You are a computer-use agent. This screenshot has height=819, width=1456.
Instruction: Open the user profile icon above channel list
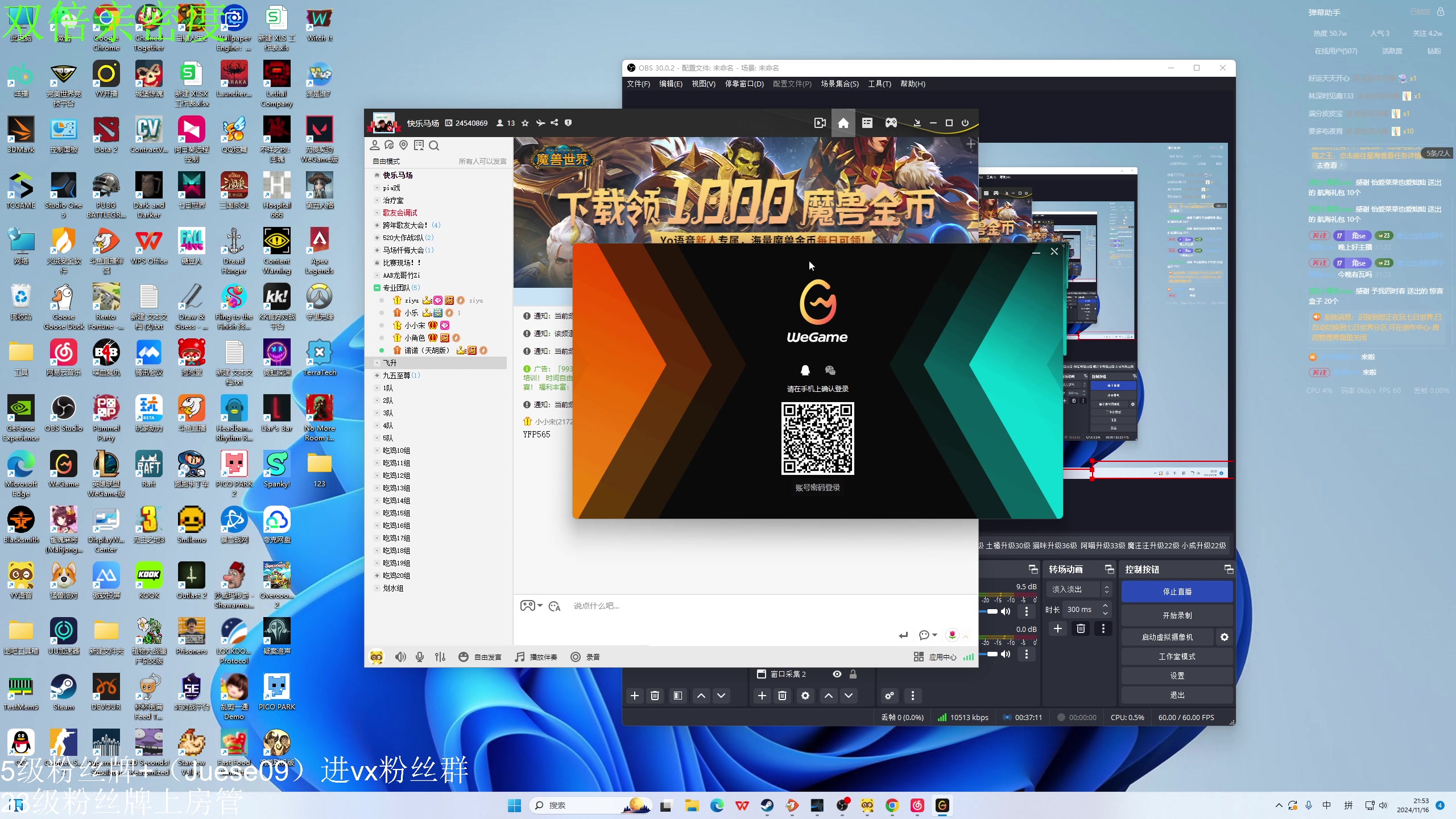pos(374,146)
